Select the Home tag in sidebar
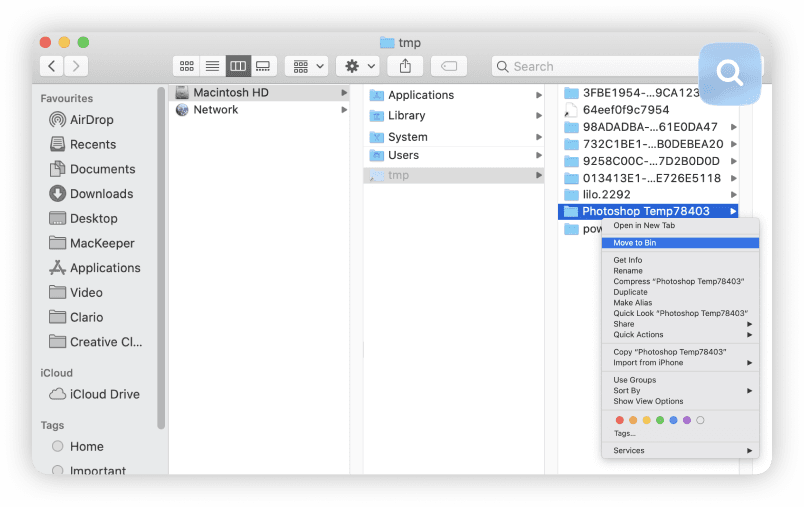804x507 pixels. (x=87, y=447)
